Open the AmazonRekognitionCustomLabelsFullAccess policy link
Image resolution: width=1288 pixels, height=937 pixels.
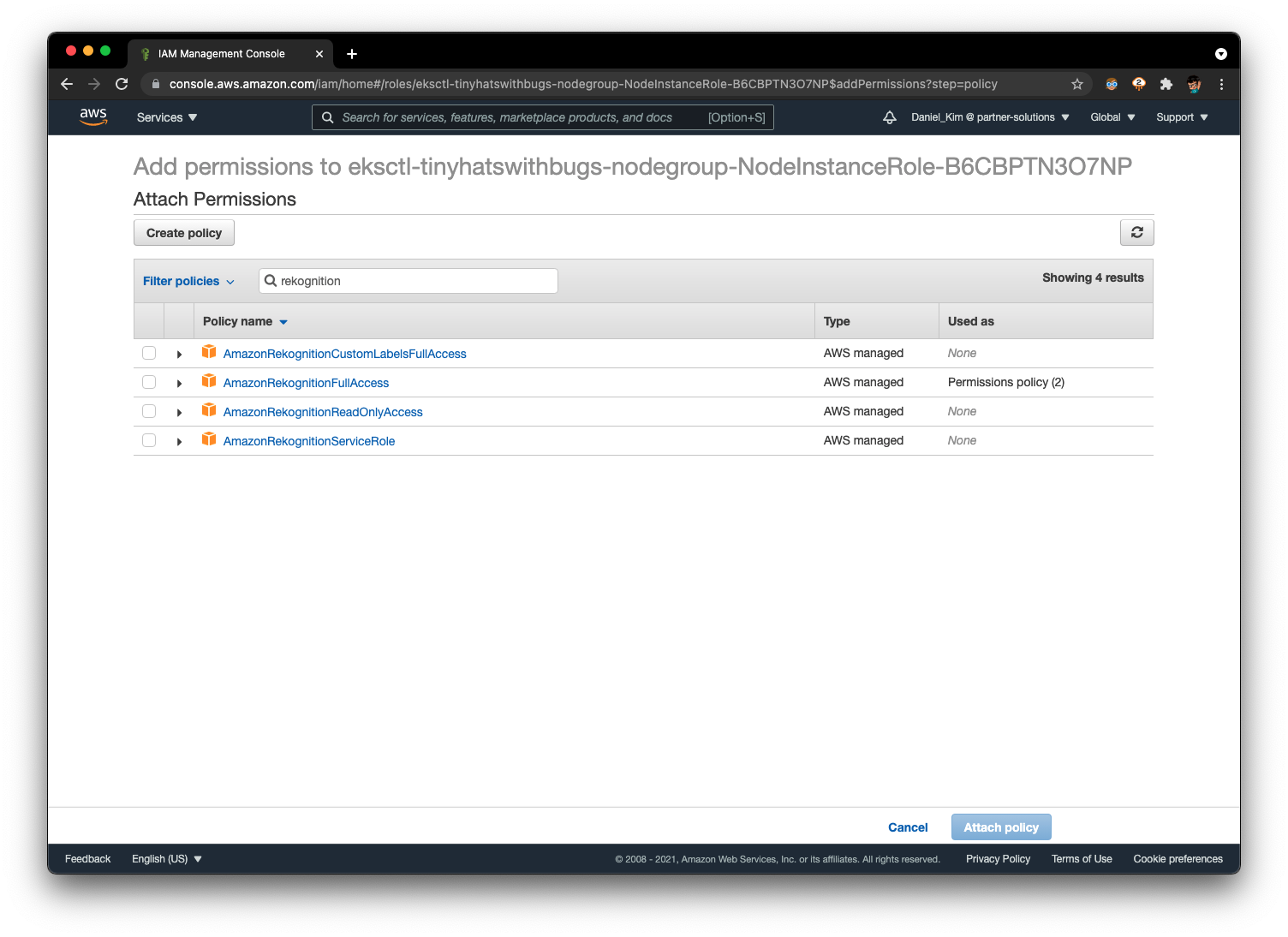(x=344, y=354)
